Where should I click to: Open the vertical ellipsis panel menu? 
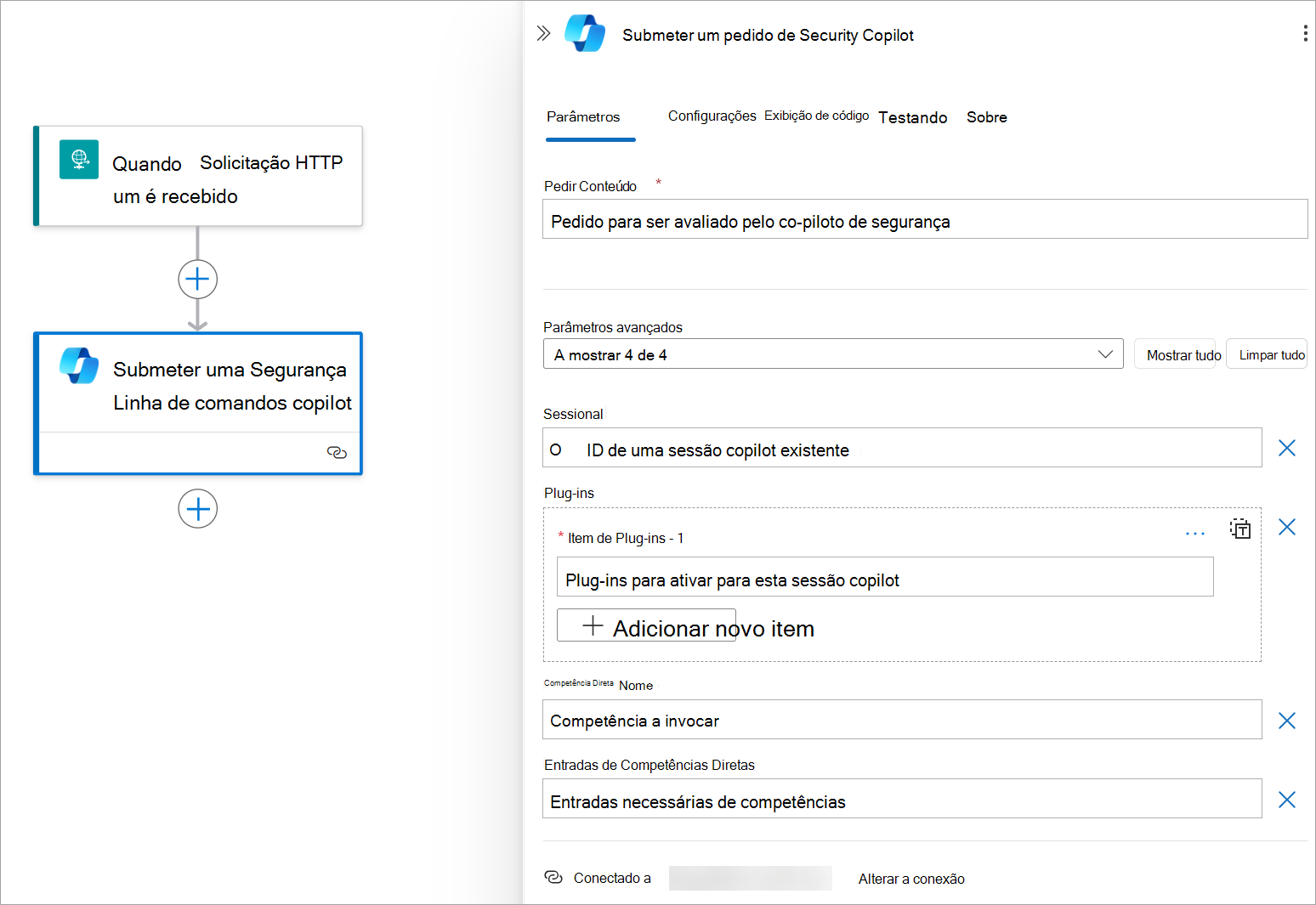[x=1305, y=33]
